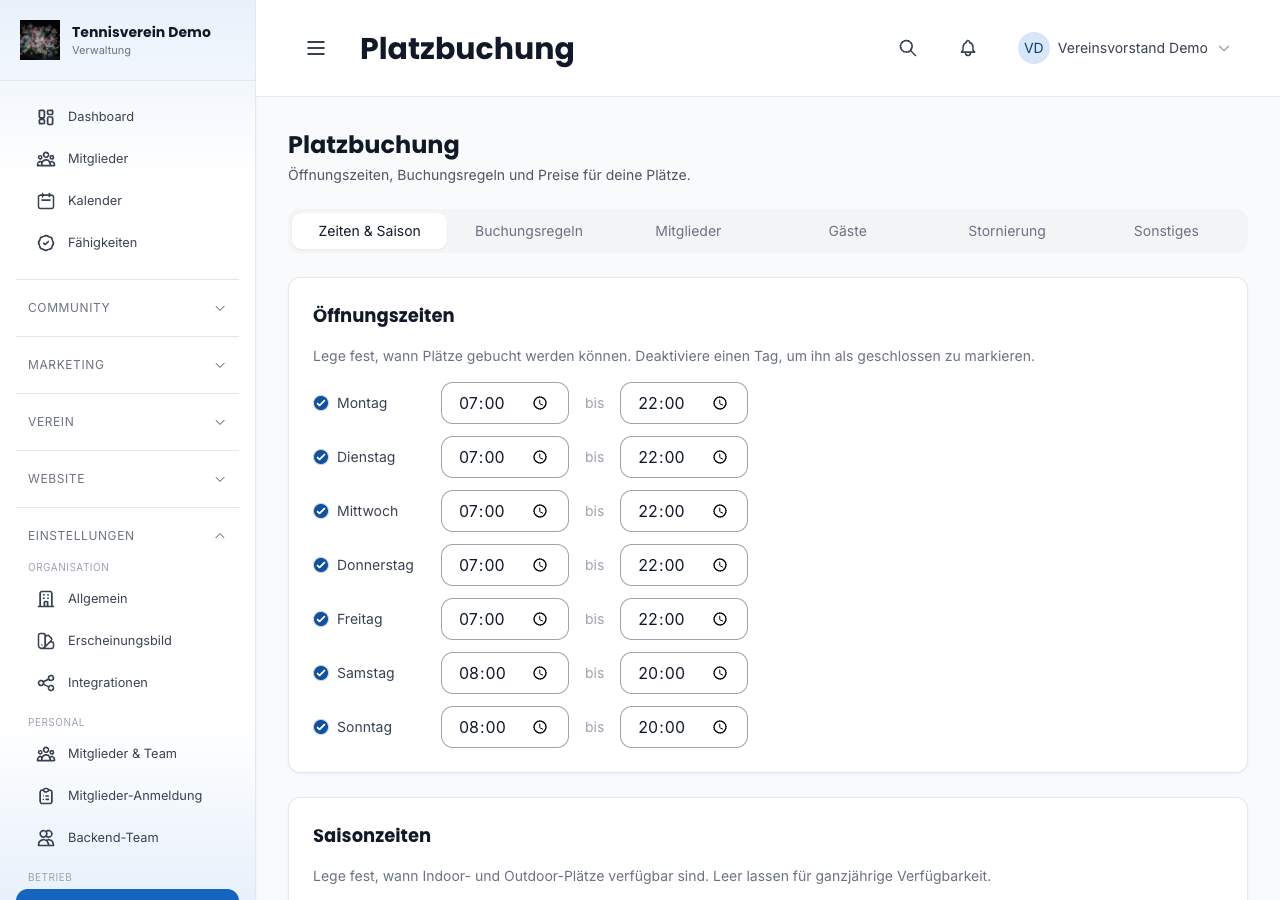1280x900 pixels.
Task: Disable Sonntag opening day checkbox
Action: [x=321, y=727]
